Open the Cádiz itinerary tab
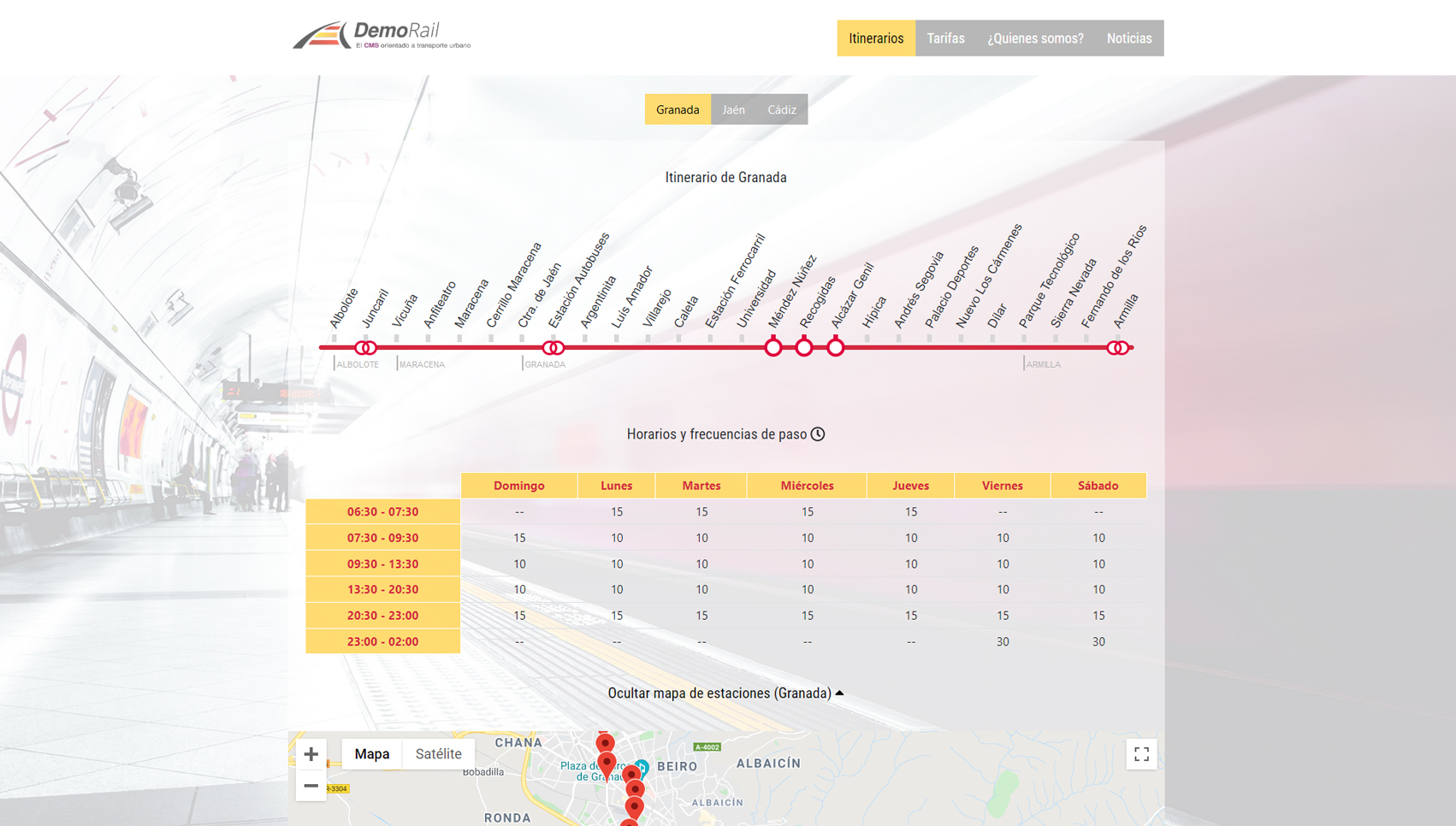This screenshot has height=826, width=1456. (x=781, y=109)
